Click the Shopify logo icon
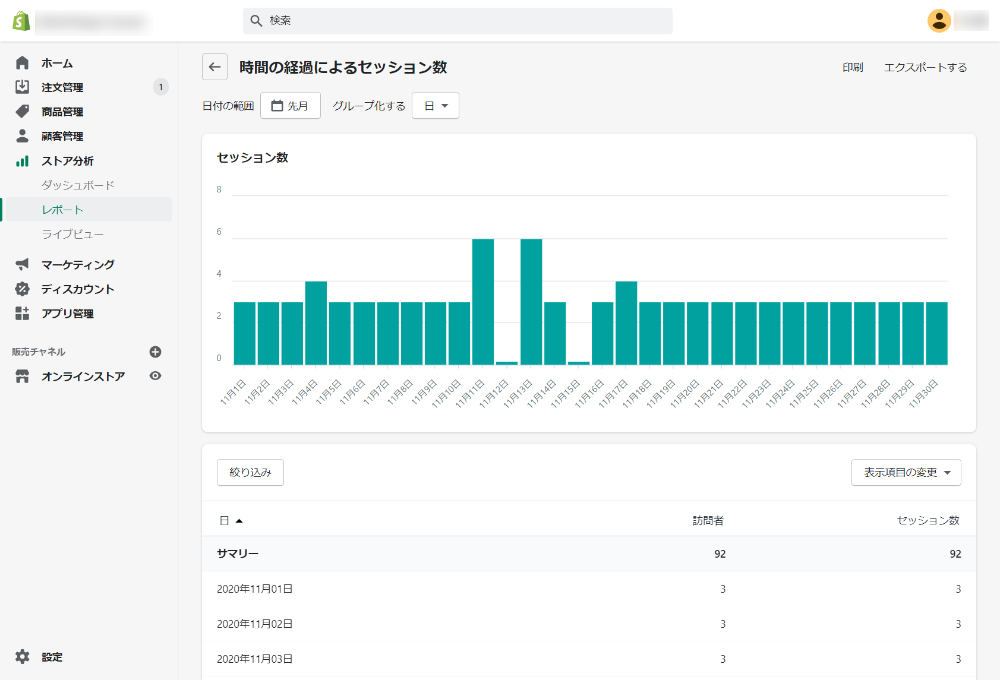 click(21, 21)
